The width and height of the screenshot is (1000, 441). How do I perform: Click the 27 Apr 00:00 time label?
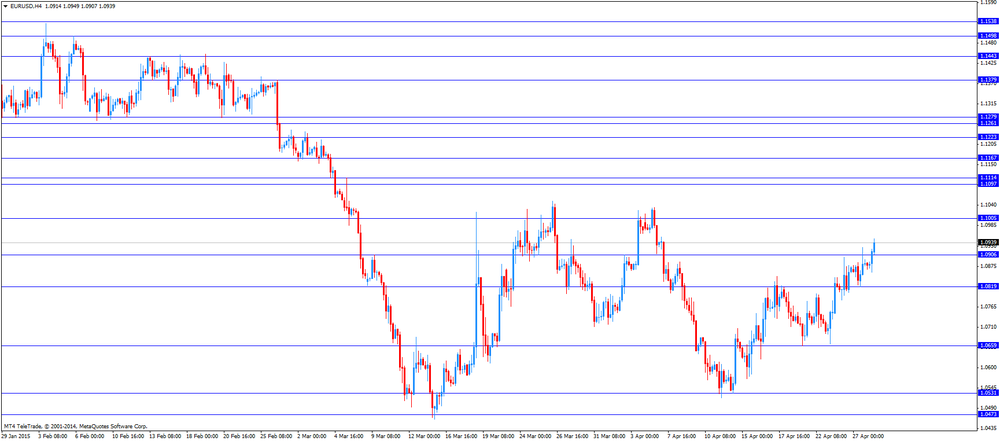pos(869,436)
